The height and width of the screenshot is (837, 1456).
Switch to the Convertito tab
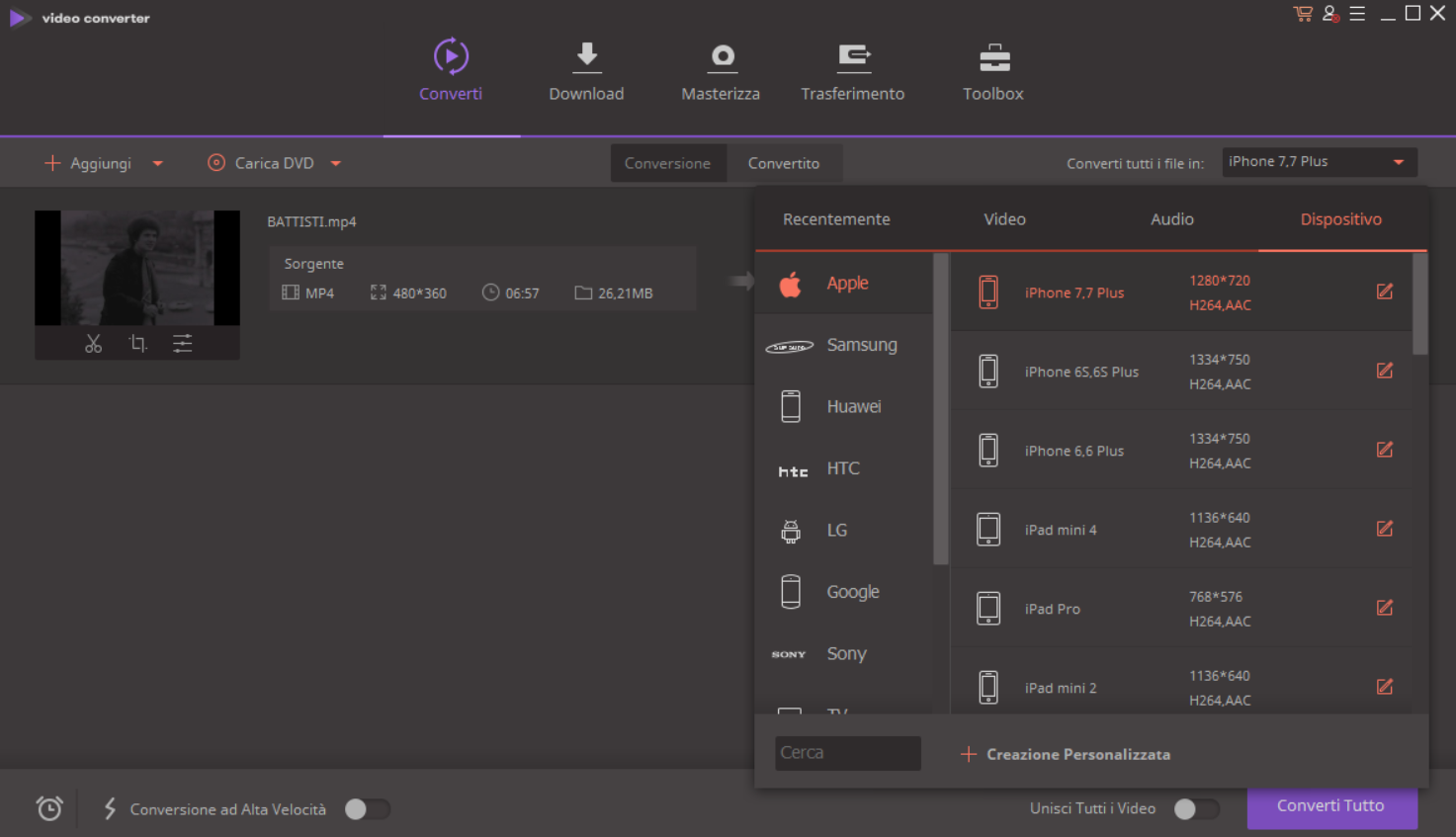[784, 164]
